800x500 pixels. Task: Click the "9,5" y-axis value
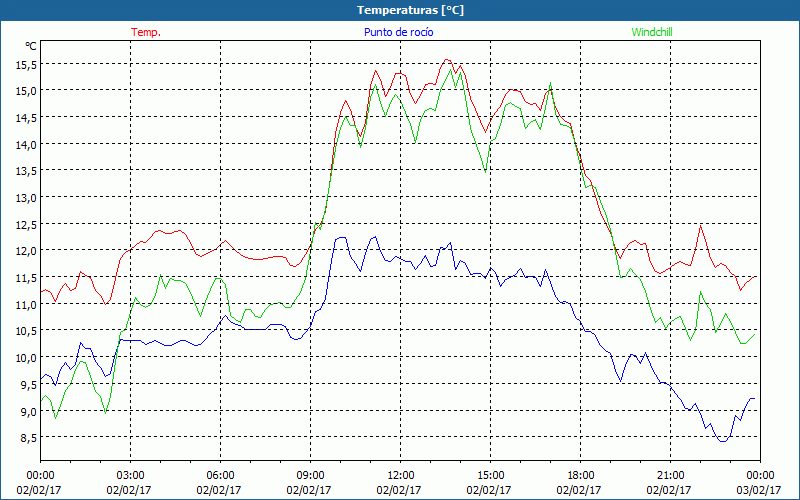(29, 385)
